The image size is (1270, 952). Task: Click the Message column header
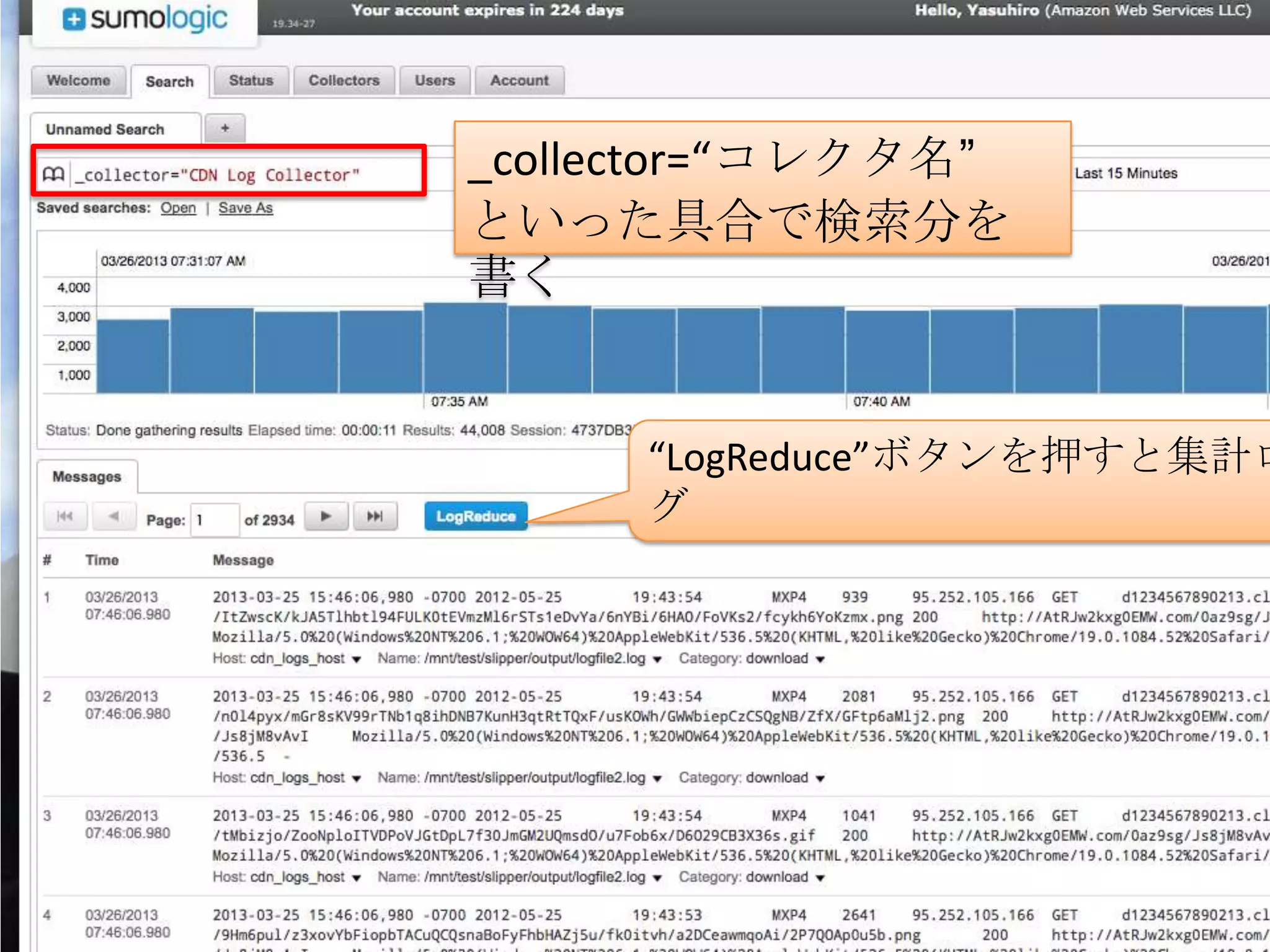point(243,560)
